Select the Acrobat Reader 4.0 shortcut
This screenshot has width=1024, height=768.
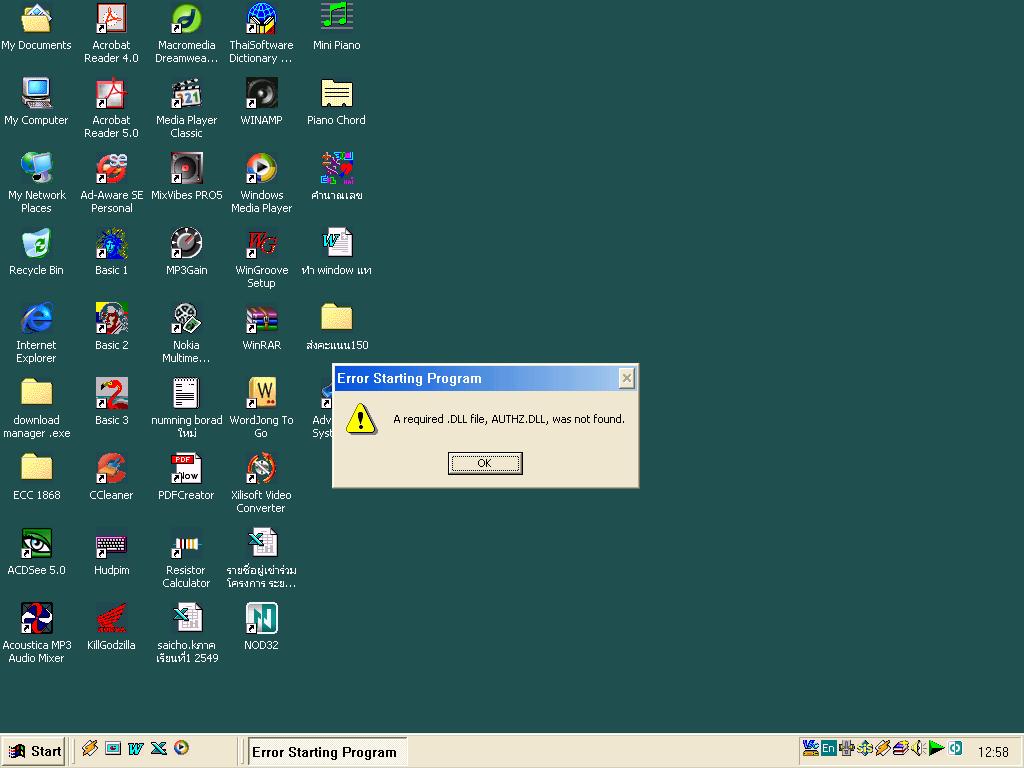coord(111,33)
